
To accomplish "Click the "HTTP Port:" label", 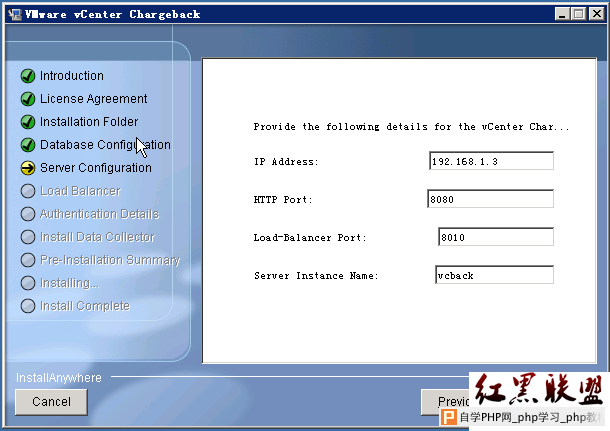I will 283,200.
